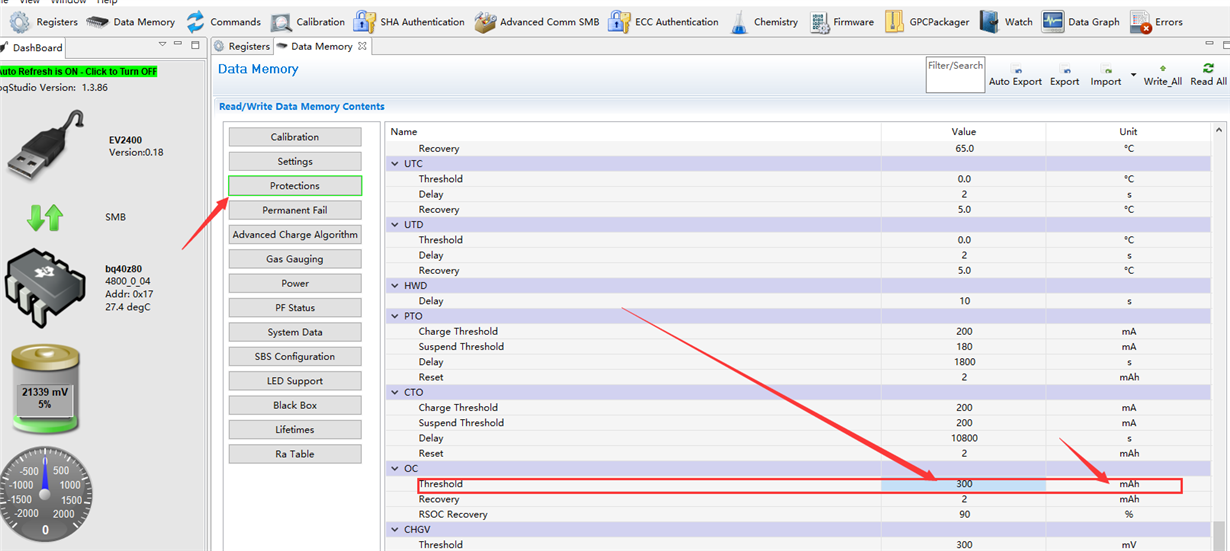Click the Read All refresh icon
Viewport: 1230px width, 551px height.
pos(1208,68)
